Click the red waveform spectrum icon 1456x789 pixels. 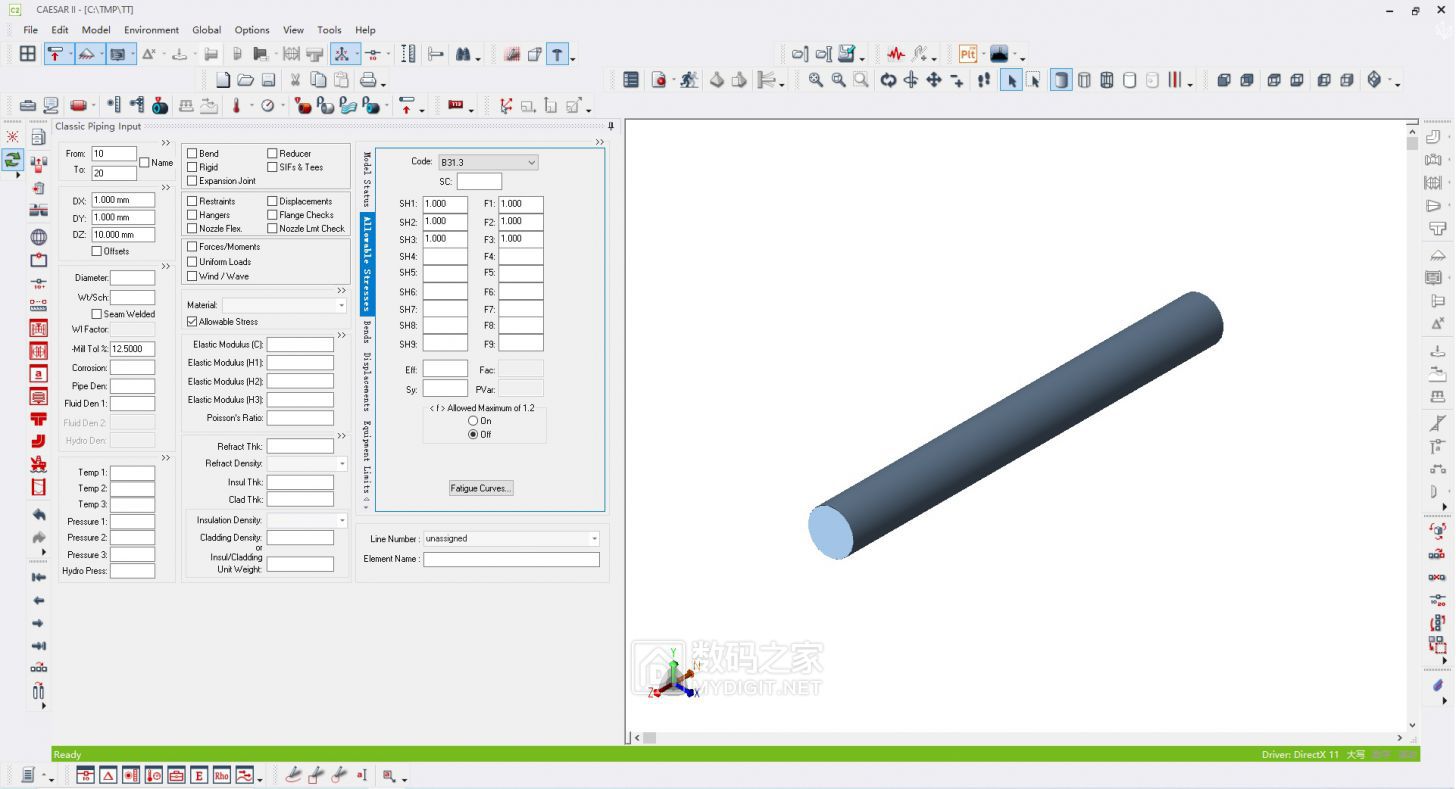[x=895, y=54]
